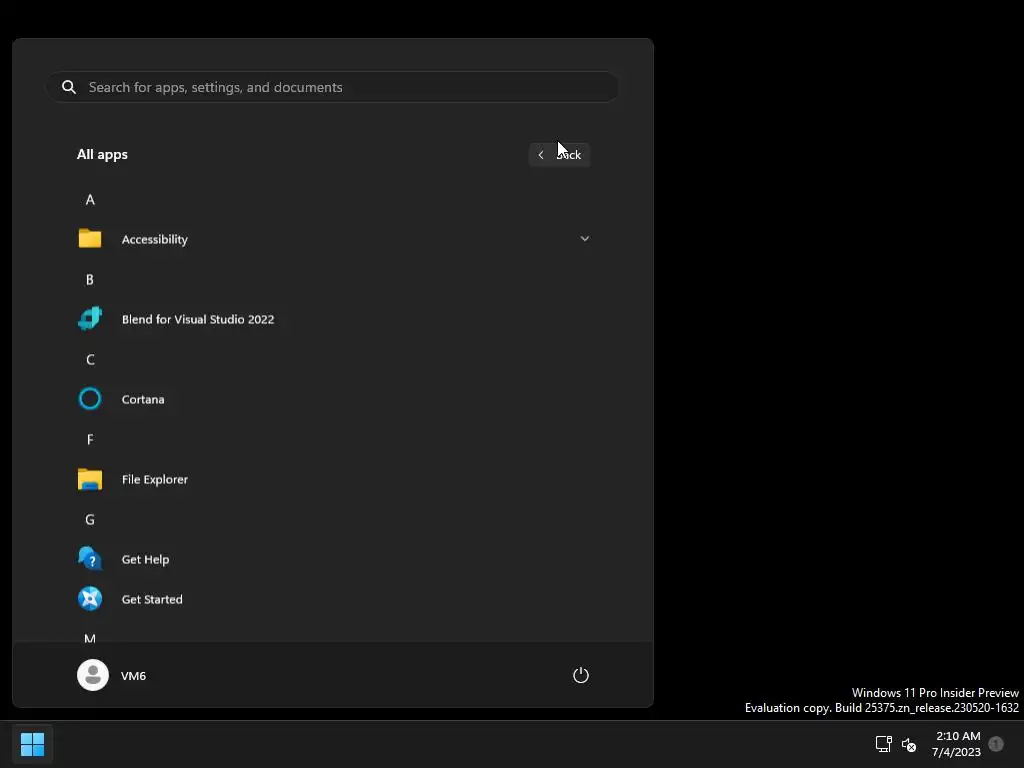Click the muted volume tray icon

click(909, 744)
